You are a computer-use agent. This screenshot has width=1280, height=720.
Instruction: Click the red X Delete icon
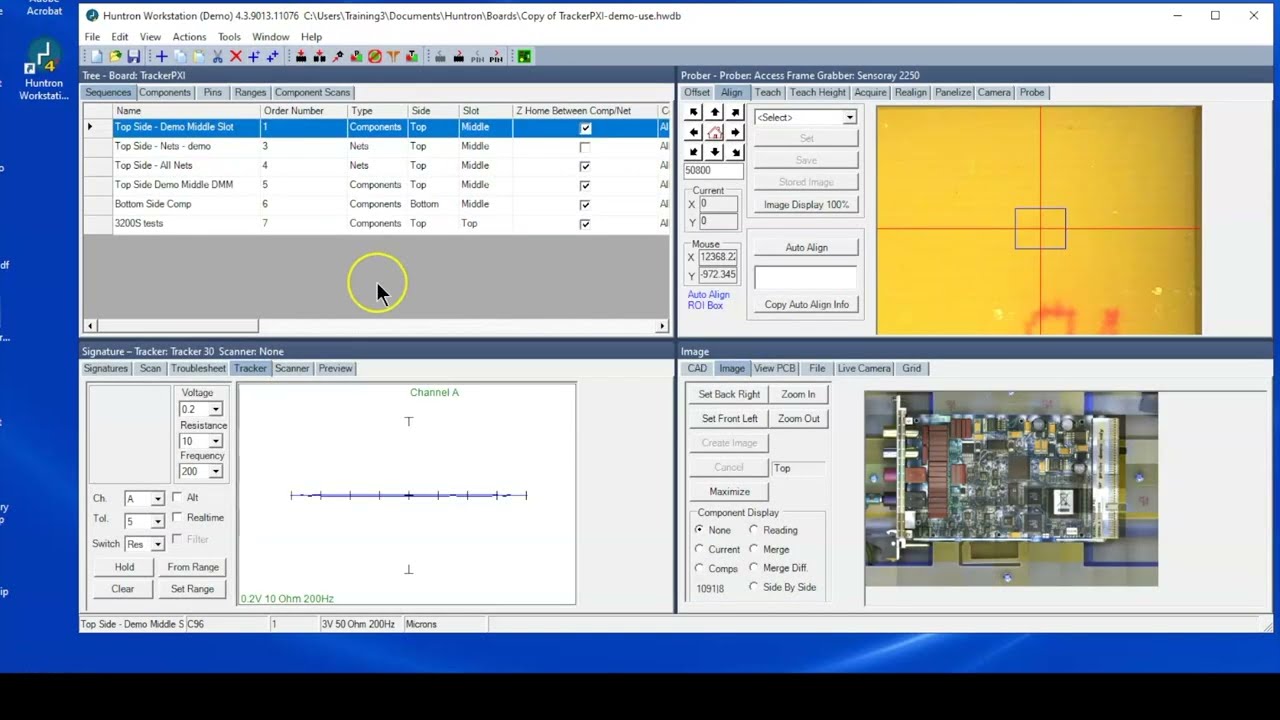tap(236, 56)
